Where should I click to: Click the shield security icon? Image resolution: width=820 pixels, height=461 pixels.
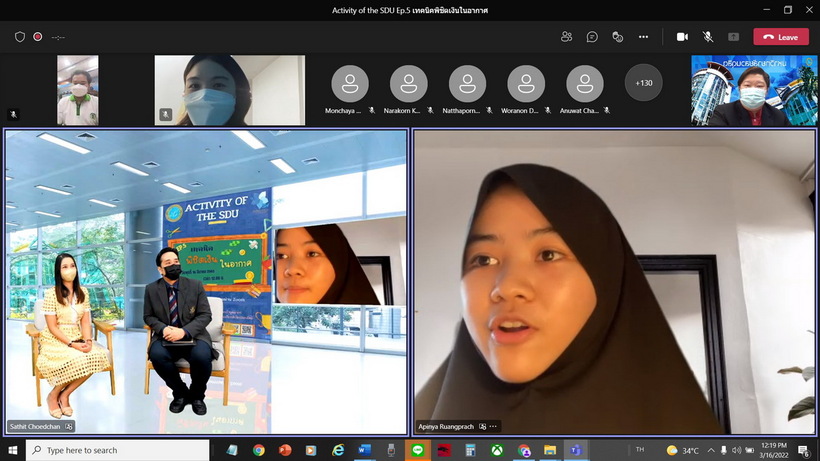point(20,37)
